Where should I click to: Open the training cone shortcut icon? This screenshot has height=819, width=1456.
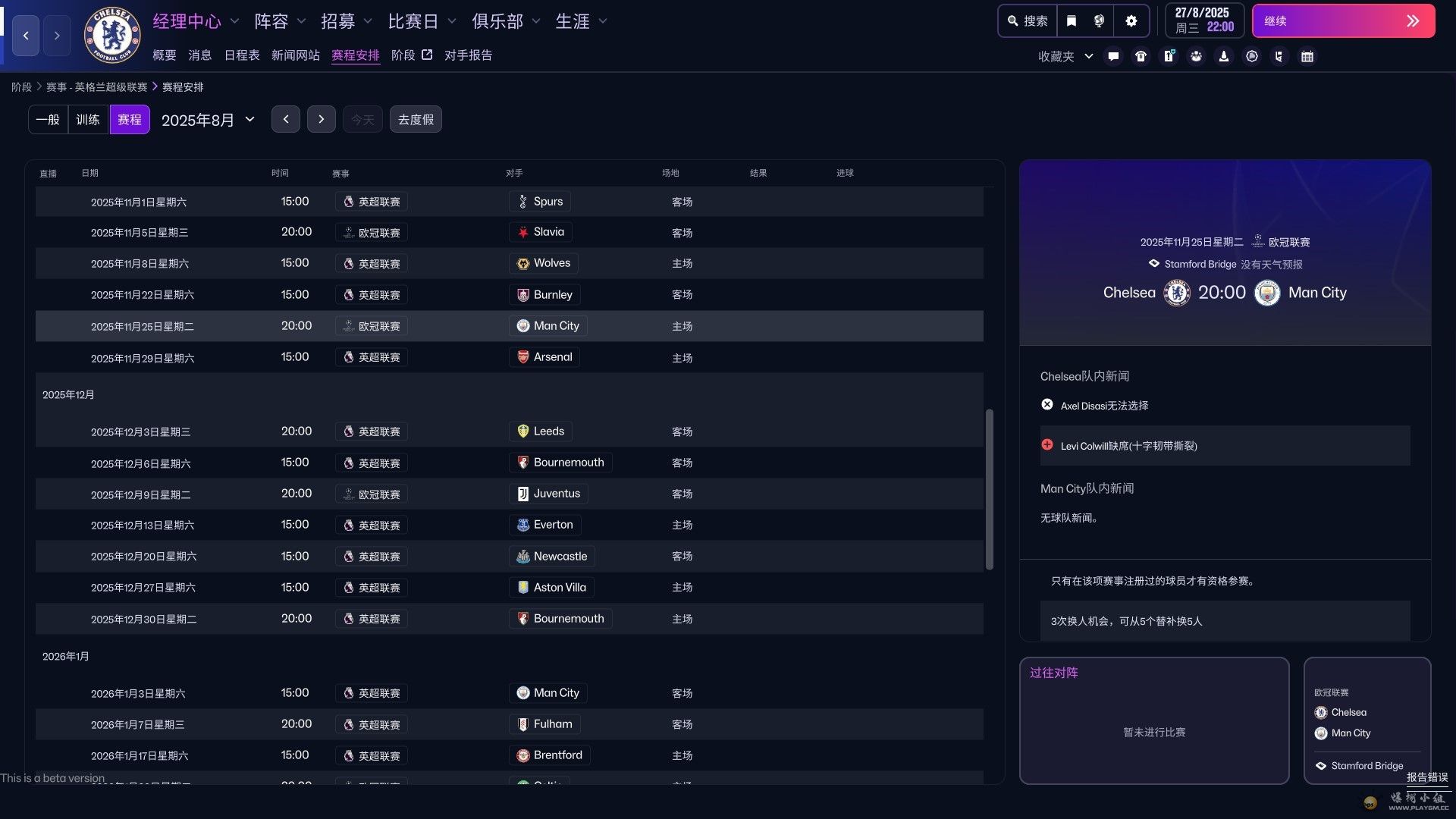[1223, 56]
